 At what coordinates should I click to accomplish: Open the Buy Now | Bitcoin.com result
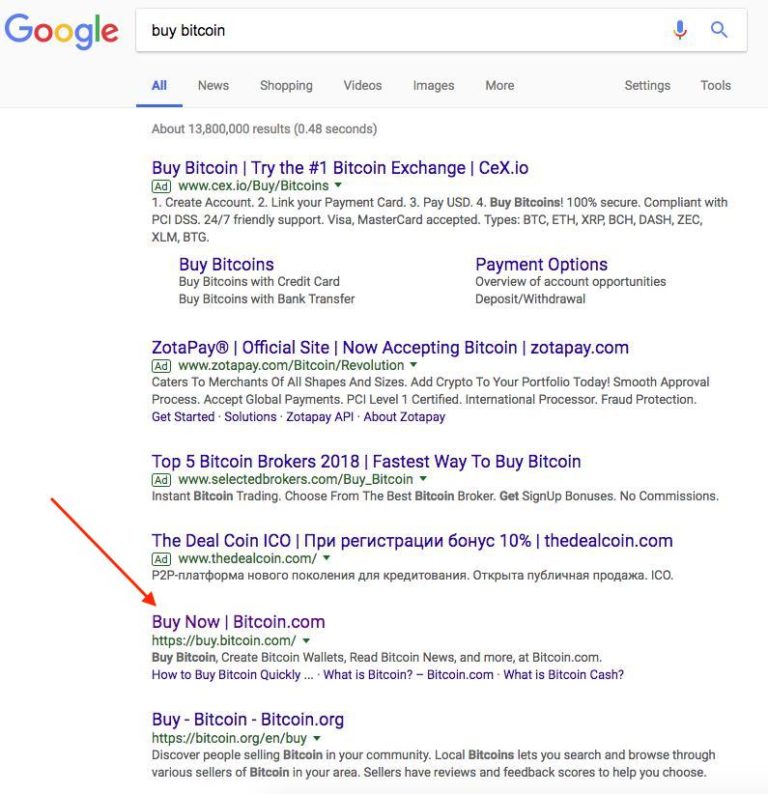coord(238,621)
